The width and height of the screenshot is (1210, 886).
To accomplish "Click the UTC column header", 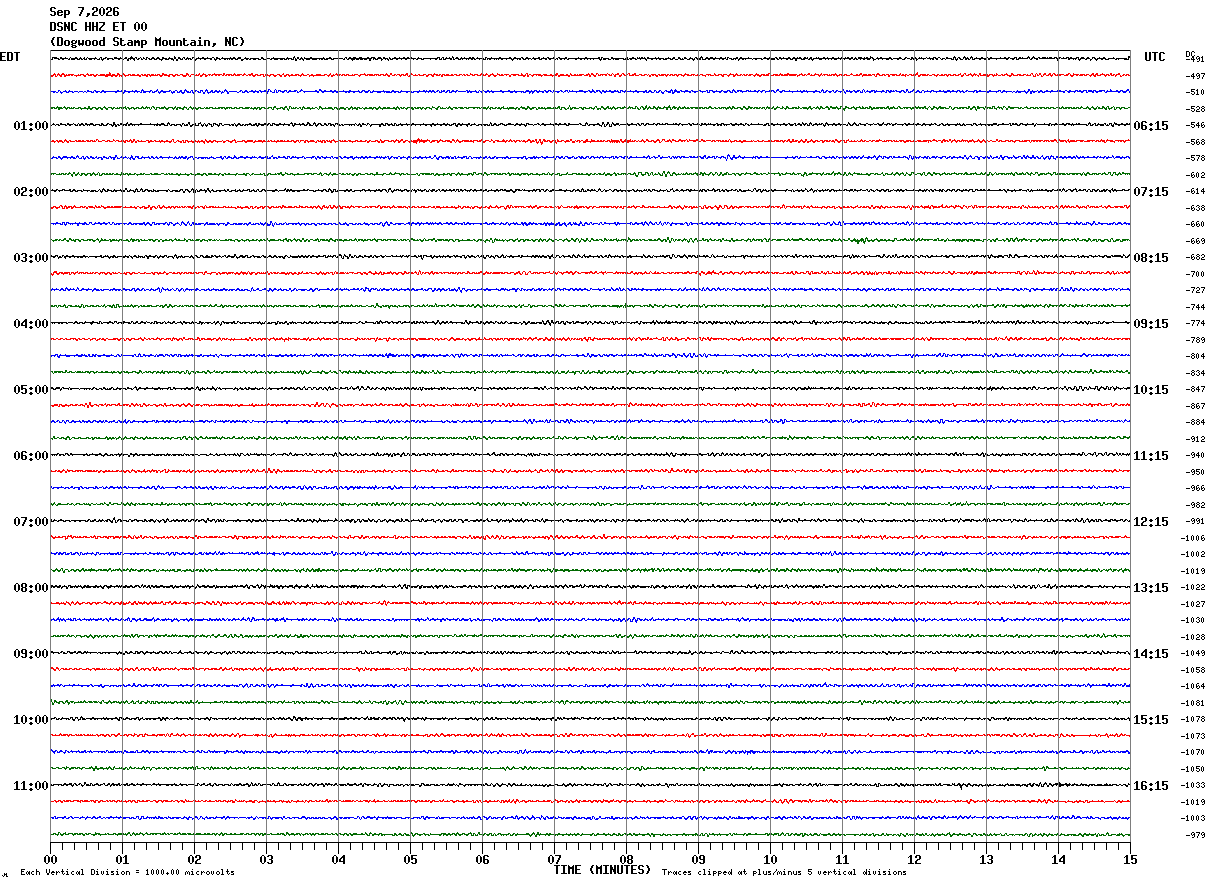I will tap(1155, 57).
